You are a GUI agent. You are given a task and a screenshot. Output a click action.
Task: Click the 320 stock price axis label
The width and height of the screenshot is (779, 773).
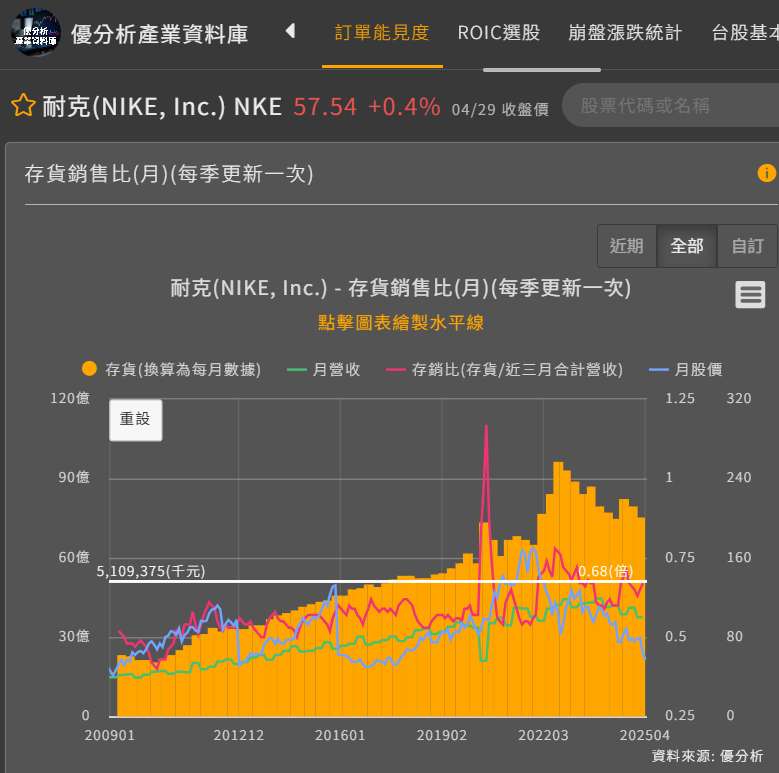738,398
